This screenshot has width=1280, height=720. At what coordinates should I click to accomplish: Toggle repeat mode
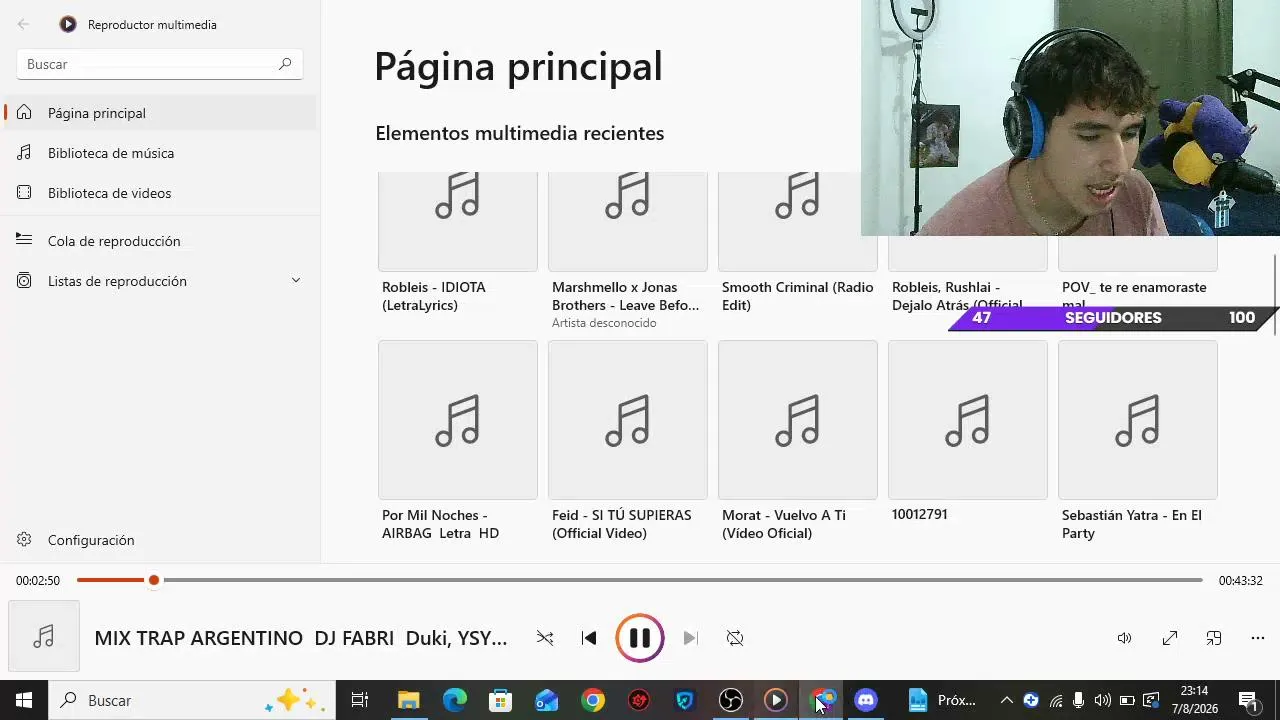pos(735,638)
